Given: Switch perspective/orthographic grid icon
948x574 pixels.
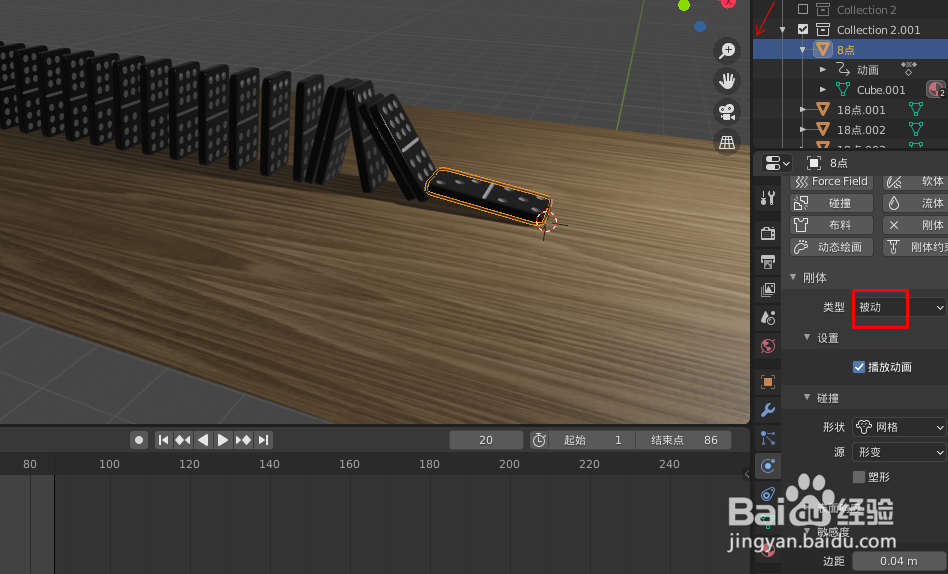Looking at the screenshot, I should [x=727, y=143].
